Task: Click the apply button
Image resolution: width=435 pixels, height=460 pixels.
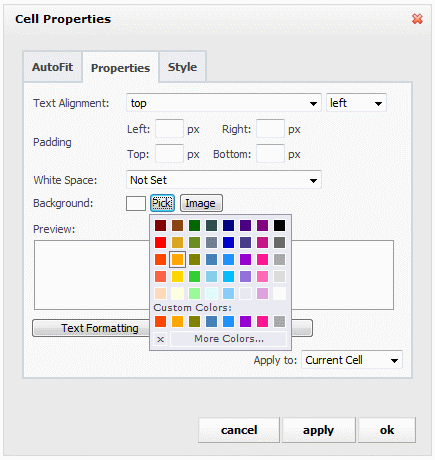Action: pyautogui.click(x=318, y=430)
